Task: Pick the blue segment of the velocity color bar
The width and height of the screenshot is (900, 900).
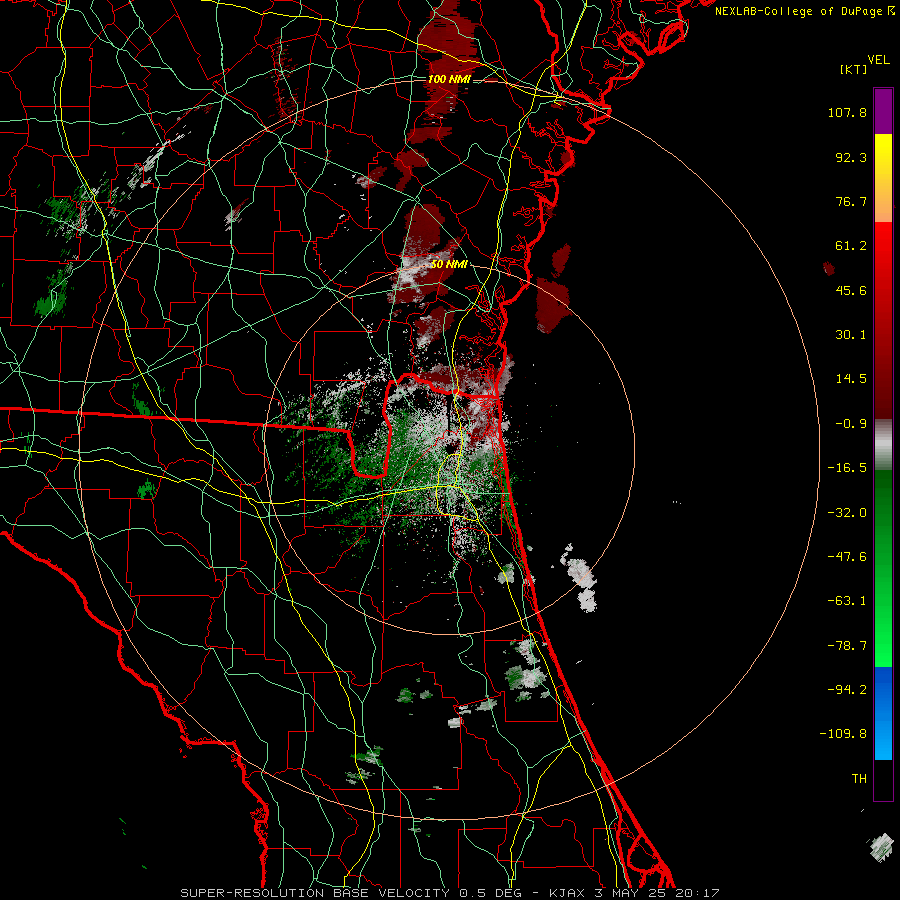Action: click(883, 713)
